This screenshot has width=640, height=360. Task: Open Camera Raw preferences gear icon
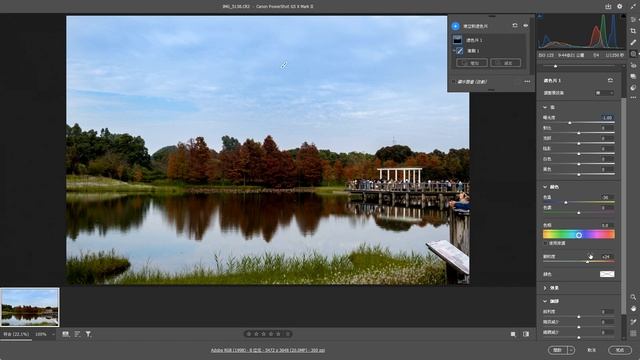(x=620, y=6)
